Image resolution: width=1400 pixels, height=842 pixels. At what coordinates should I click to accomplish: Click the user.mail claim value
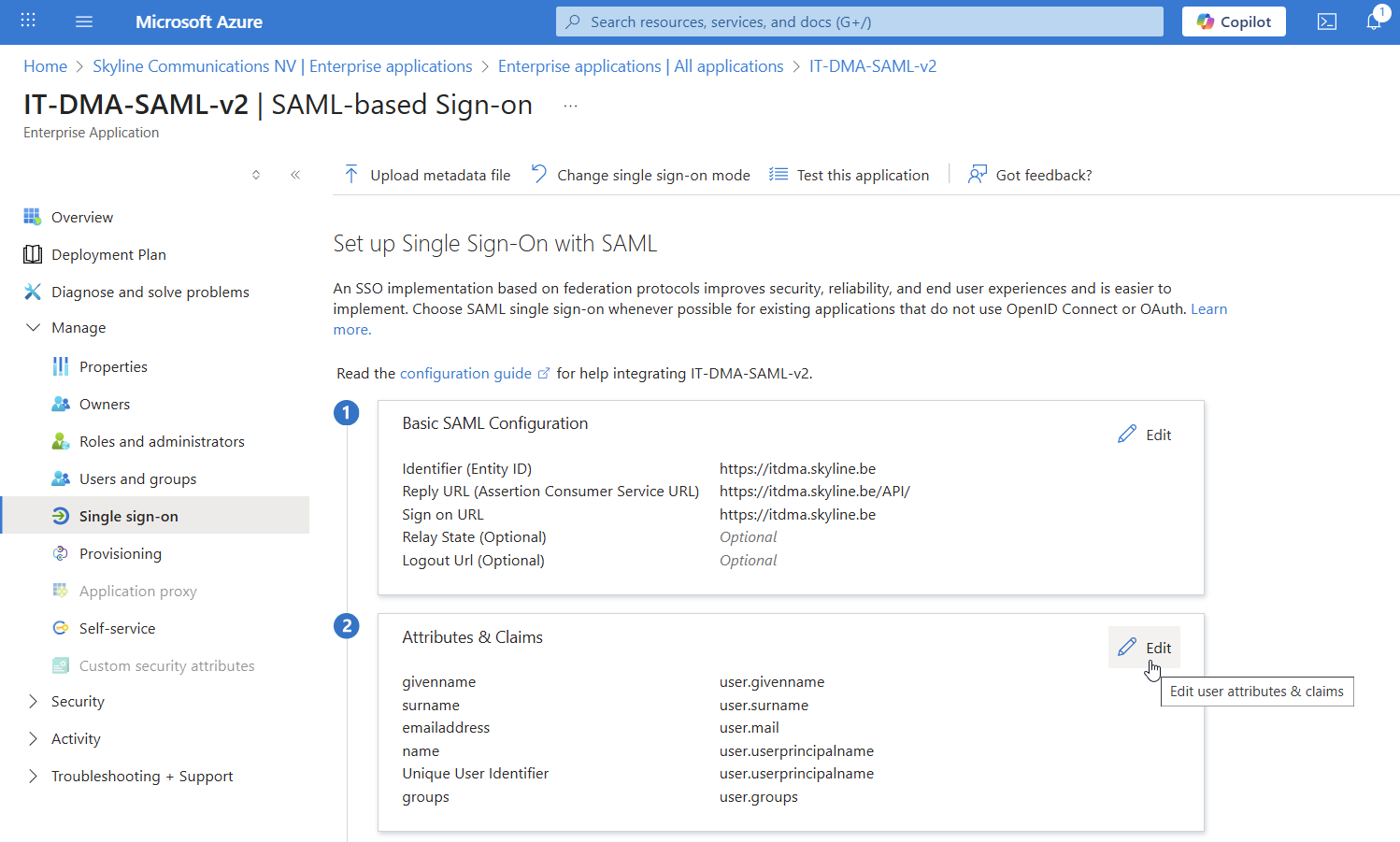tap(749, 727)
